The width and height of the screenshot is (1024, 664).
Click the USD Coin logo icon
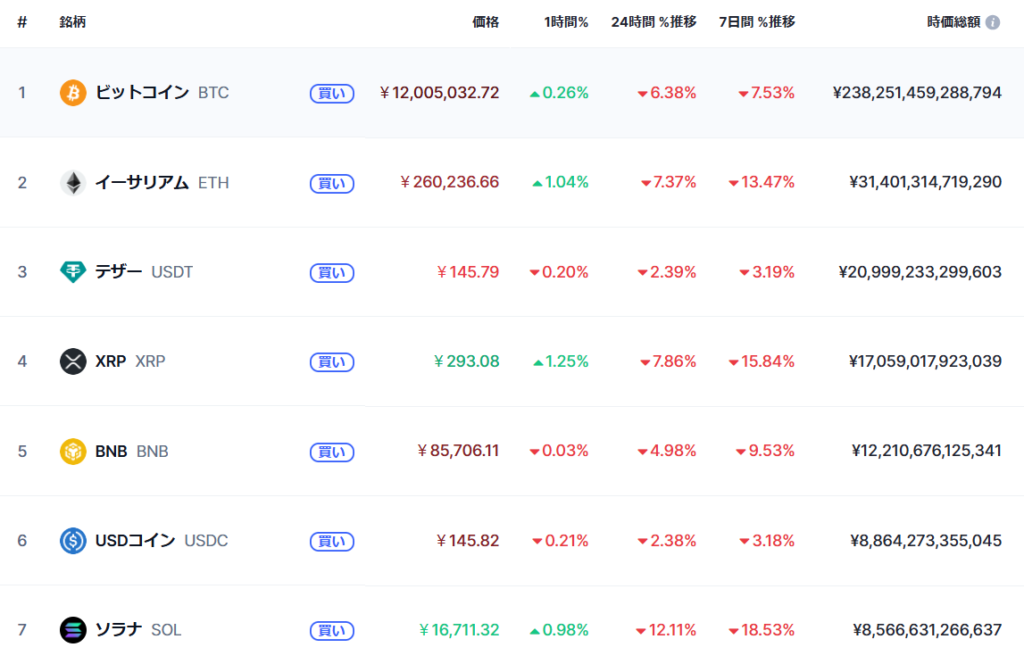click(x=73, y=541)
